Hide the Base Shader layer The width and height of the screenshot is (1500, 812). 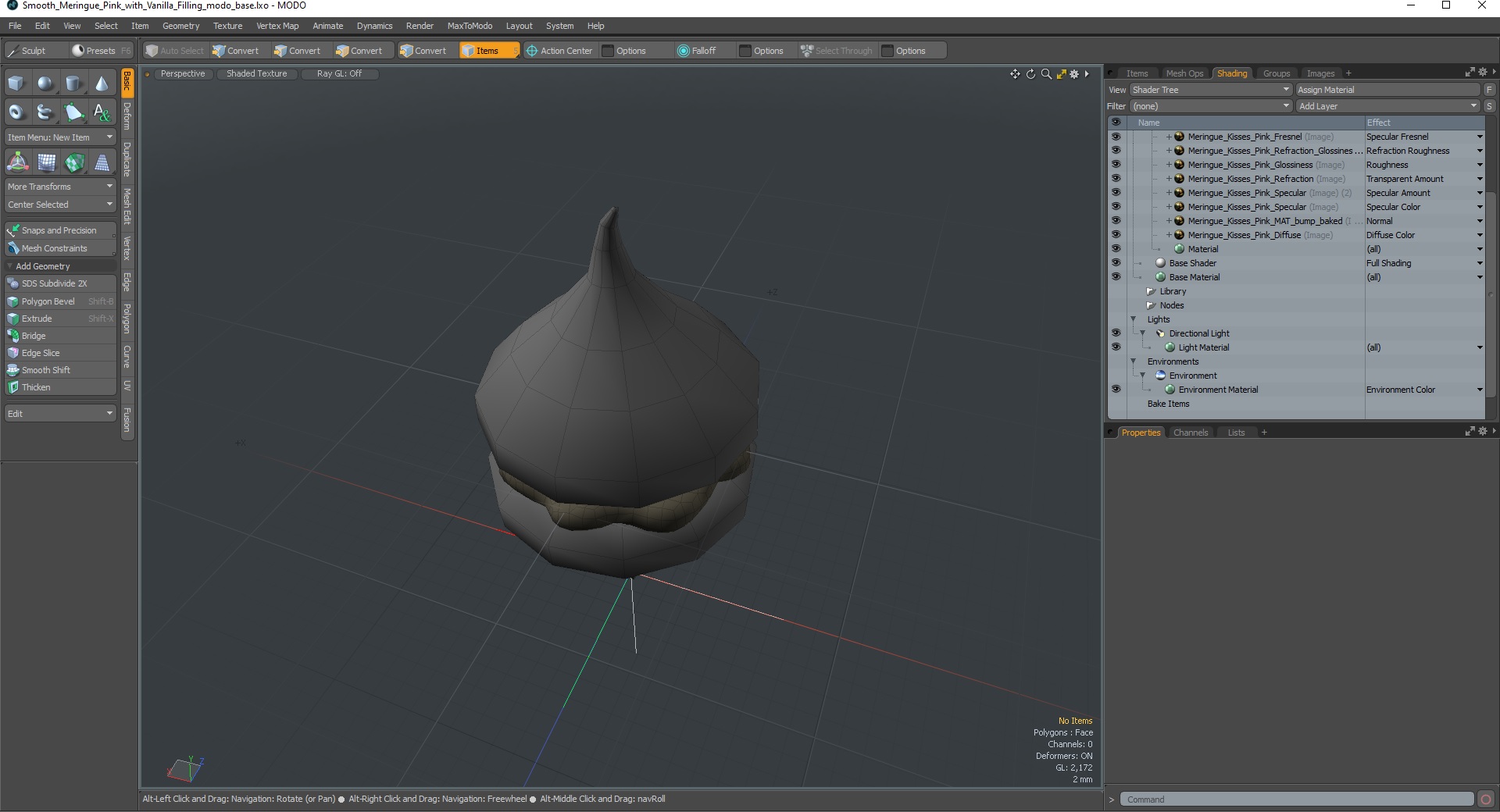pos(1116,263)
